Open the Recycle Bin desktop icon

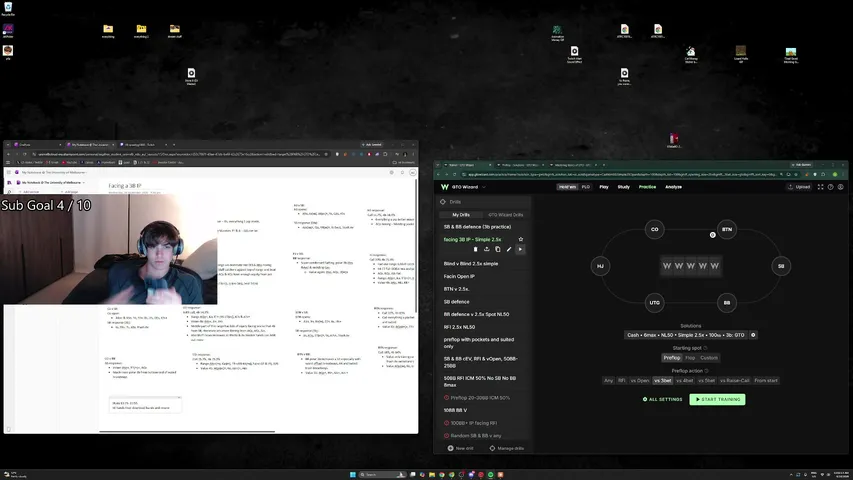click(8, 9)
